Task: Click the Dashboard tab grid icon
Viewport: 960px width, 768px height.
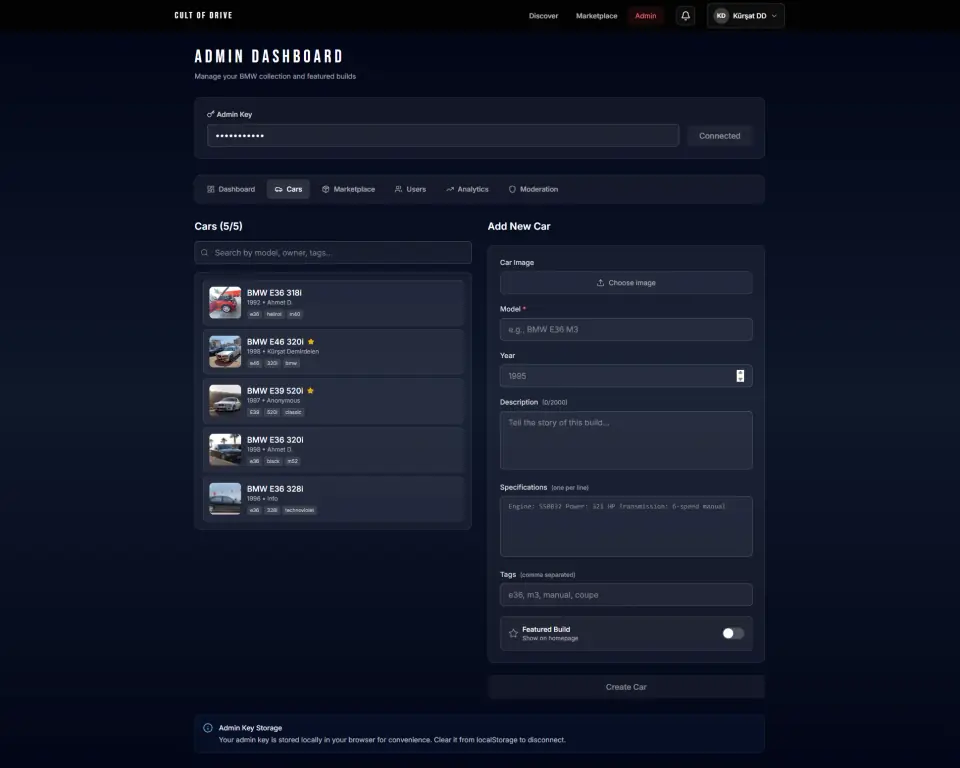Action: pyautogui.click(x=211, y=189)
